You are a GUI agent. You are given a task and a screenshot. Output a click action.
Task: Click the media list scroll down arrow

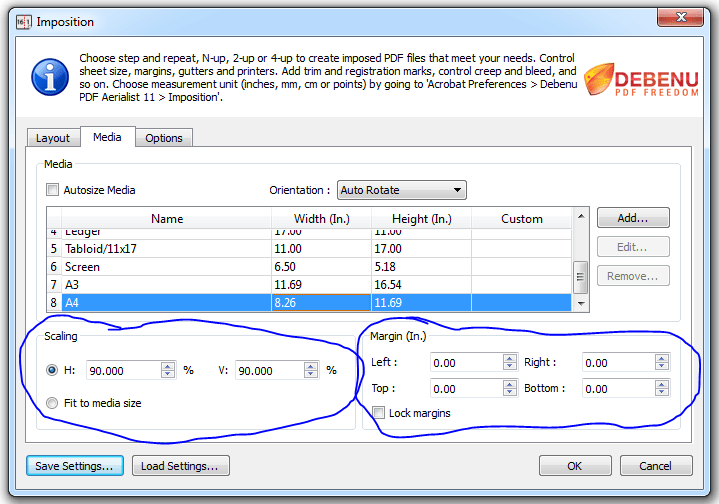pyautogui.click(x=581, y=304)
